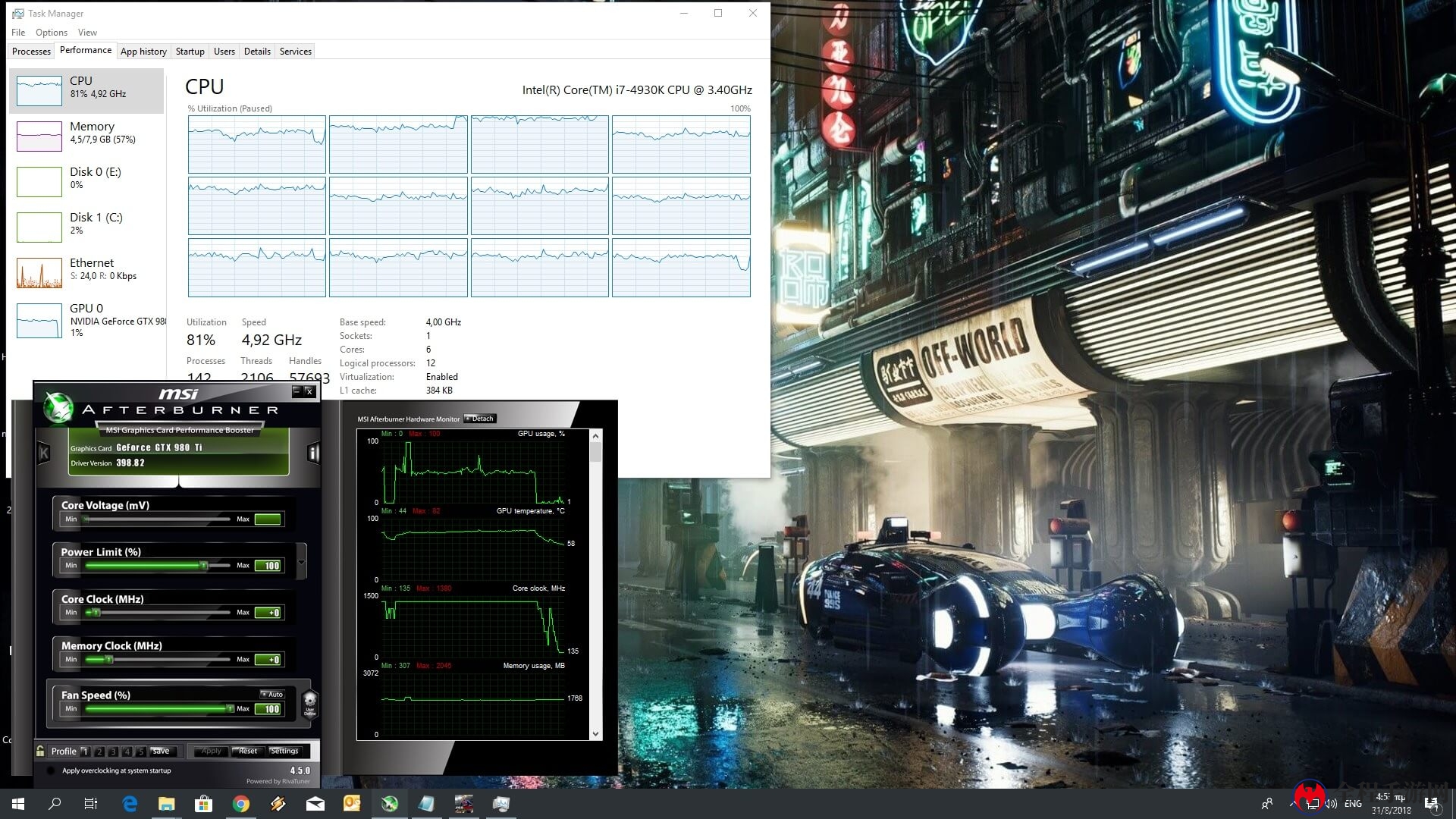Click the Fan Speed slider handle
The width and height of the screenshot is (1456, 819).
tap(231, 708)
